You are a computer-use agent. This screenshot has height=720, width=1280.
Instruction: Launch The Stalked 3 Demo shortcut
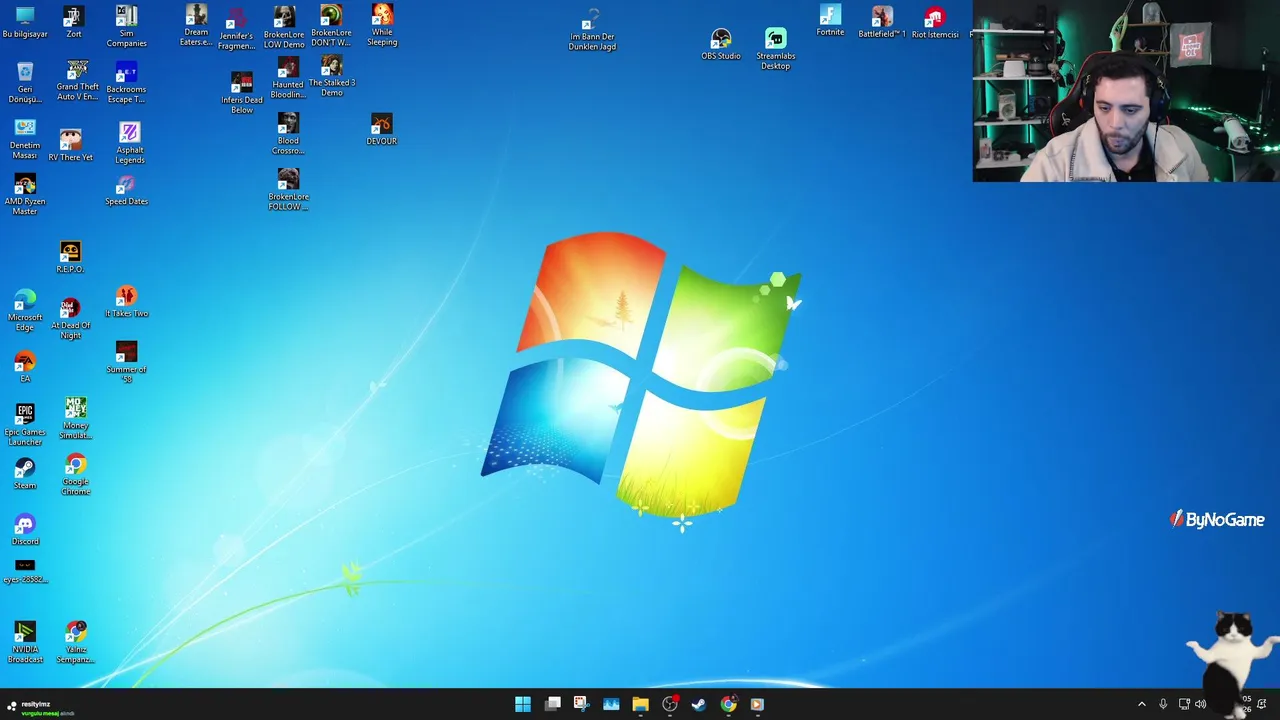(x=332, y=76)
